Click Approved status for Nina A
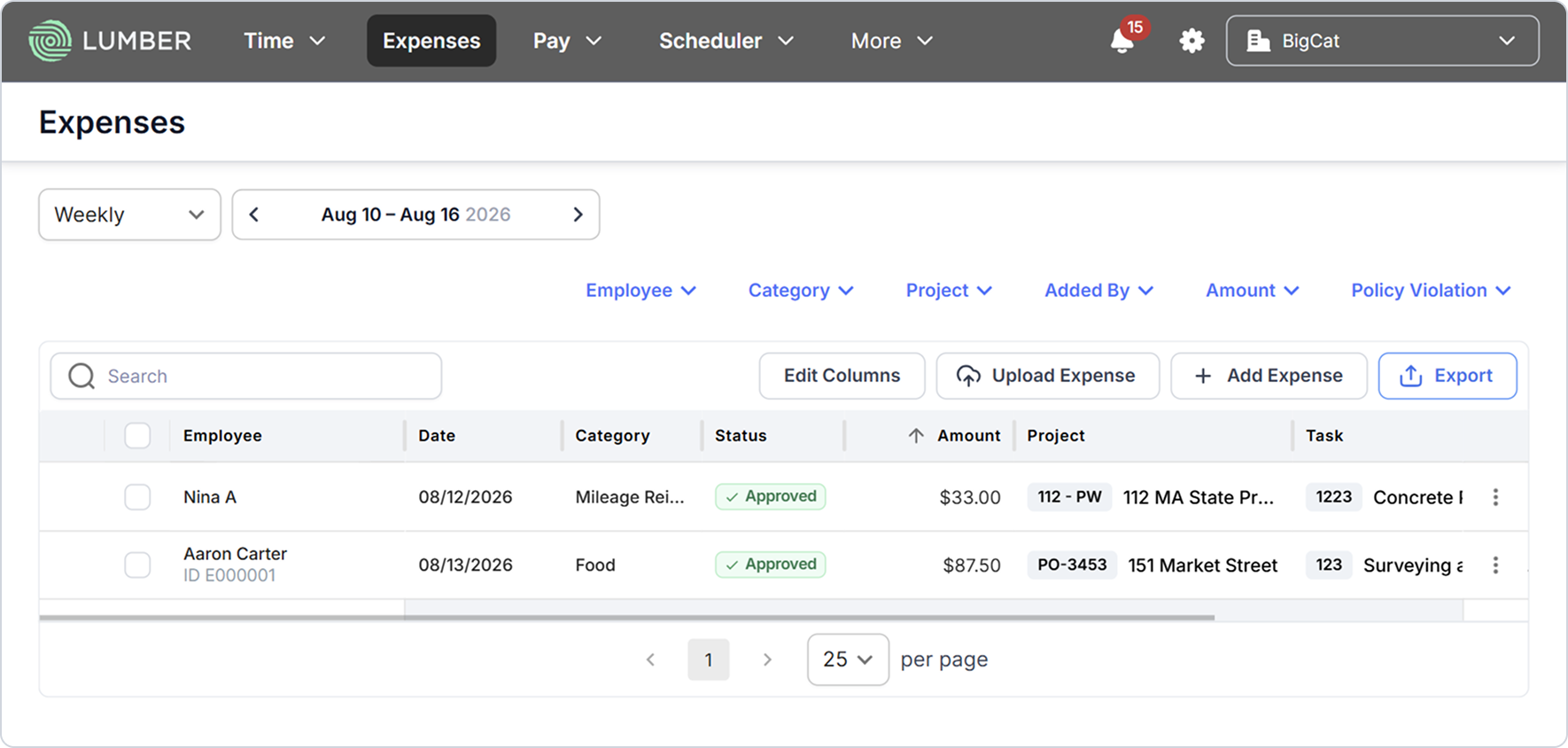 tap(771, 496)
